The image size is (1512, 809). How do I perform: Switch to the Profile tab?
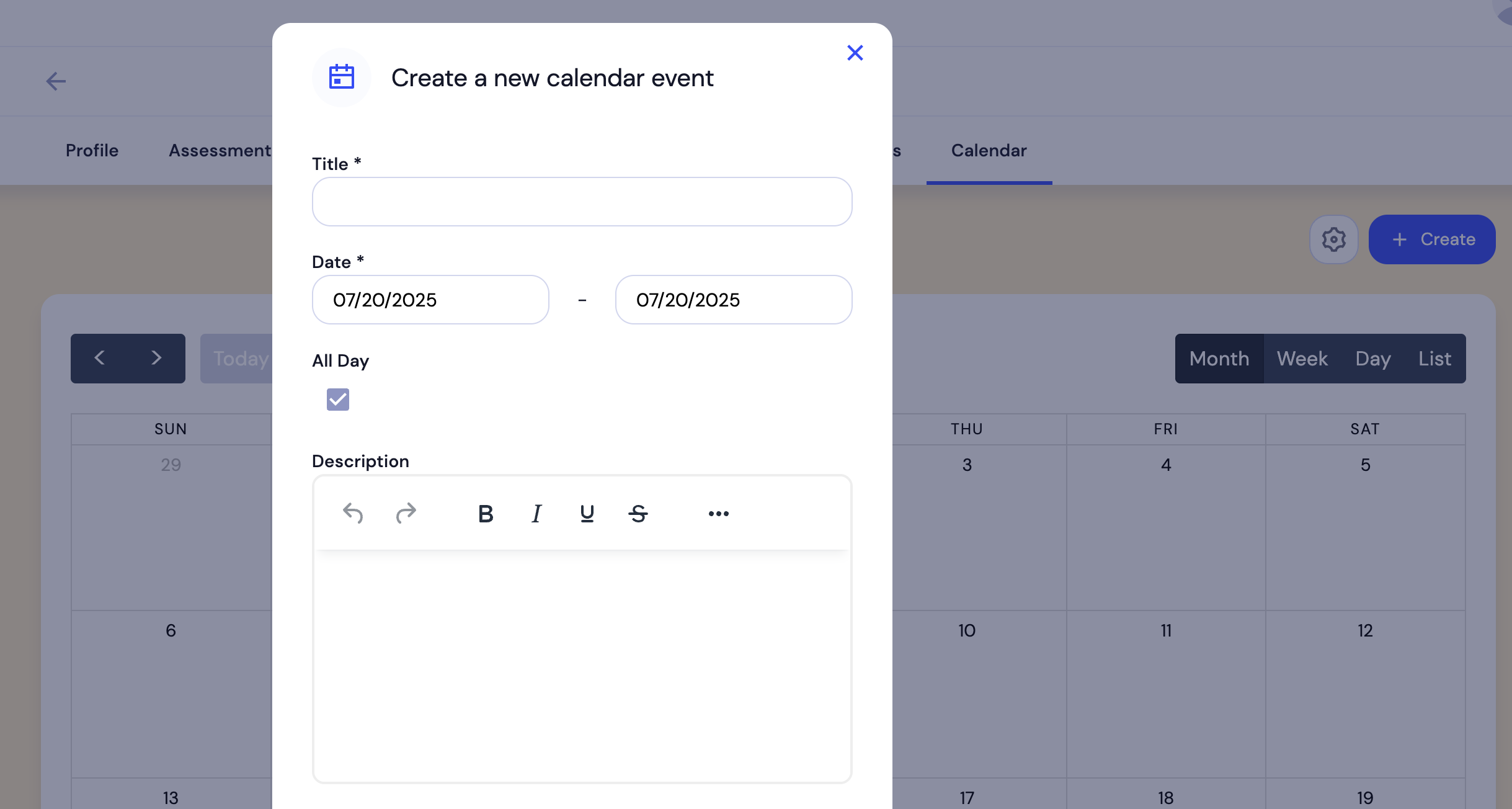92,151
